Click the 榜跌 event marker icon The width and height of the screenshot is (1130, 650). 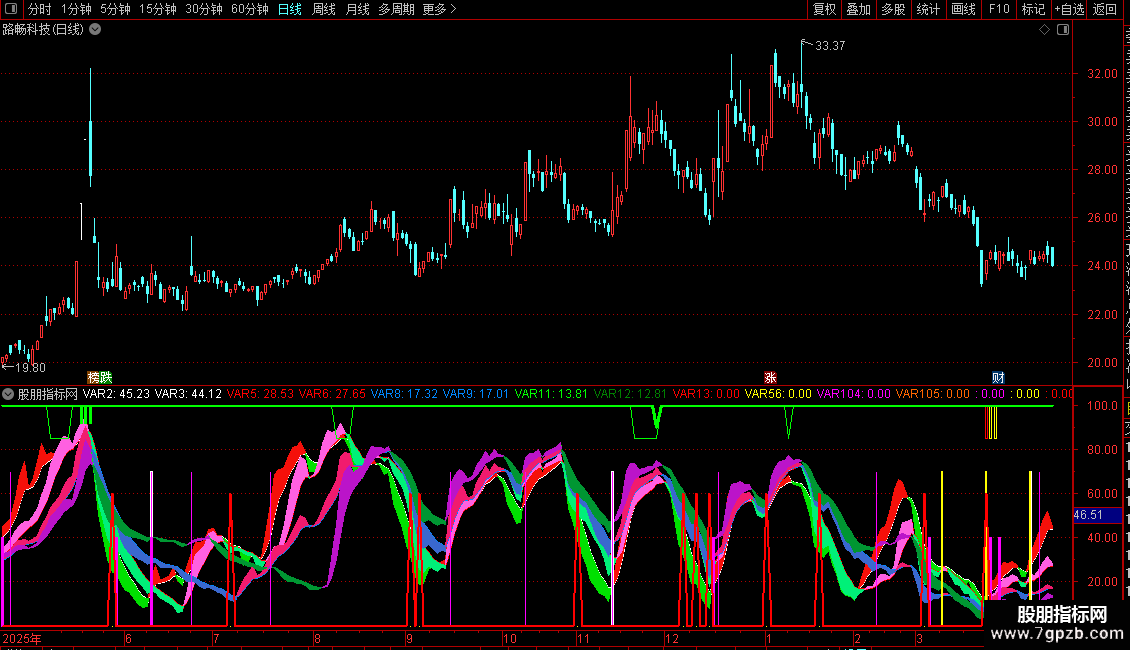point(99,377)
